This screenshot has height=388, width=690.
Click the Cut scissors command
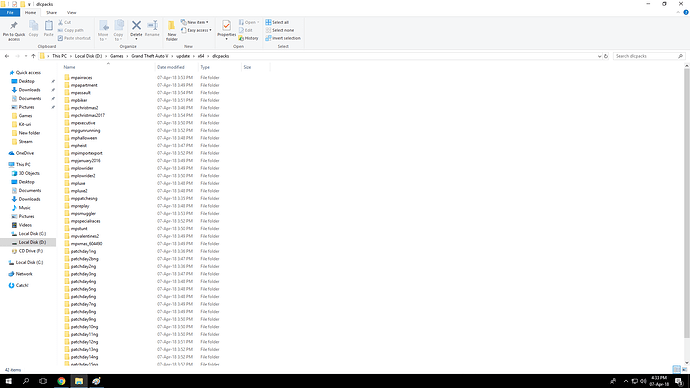64,22
